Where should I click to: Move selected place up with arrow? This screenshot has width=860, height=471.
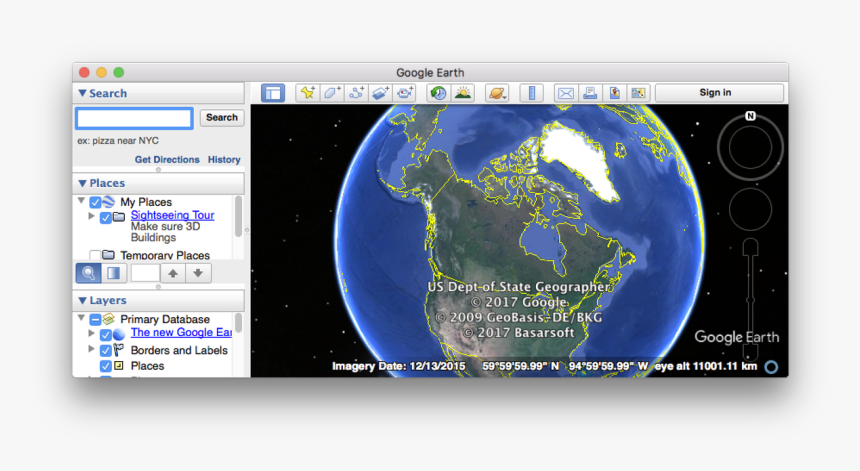(173, 273)
